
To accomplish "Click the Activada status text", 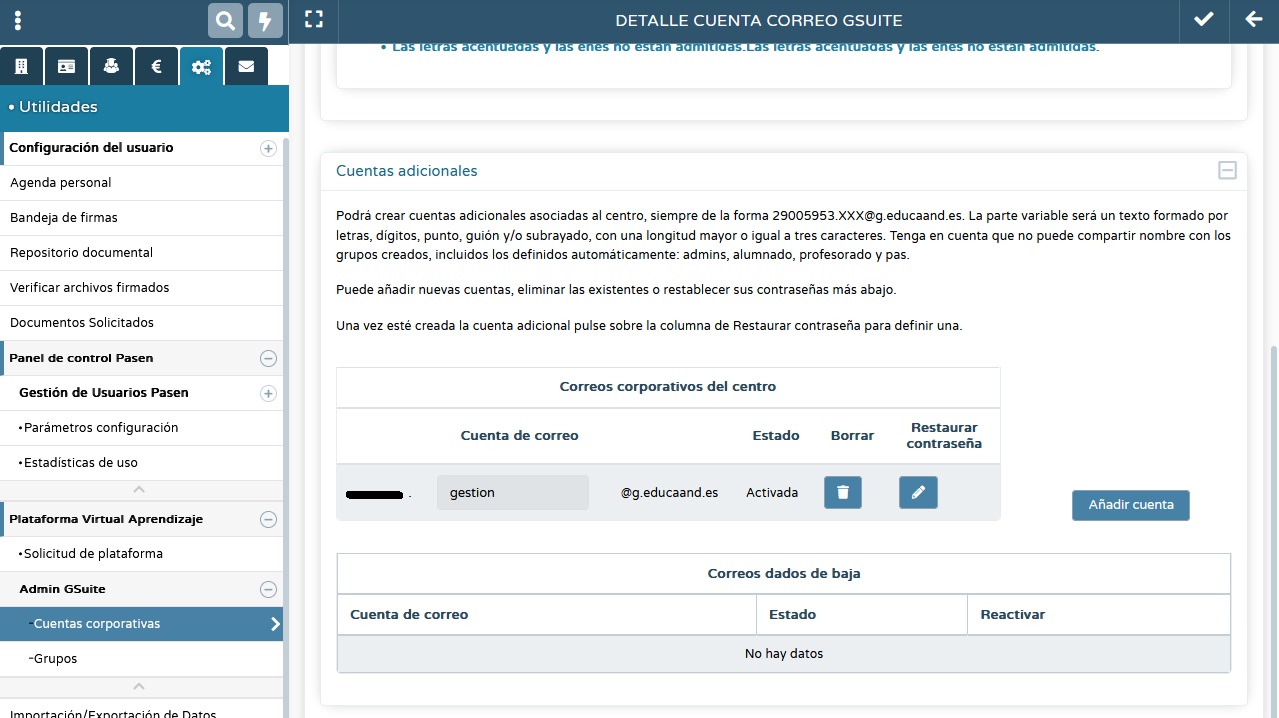I will tap(772, 493).
